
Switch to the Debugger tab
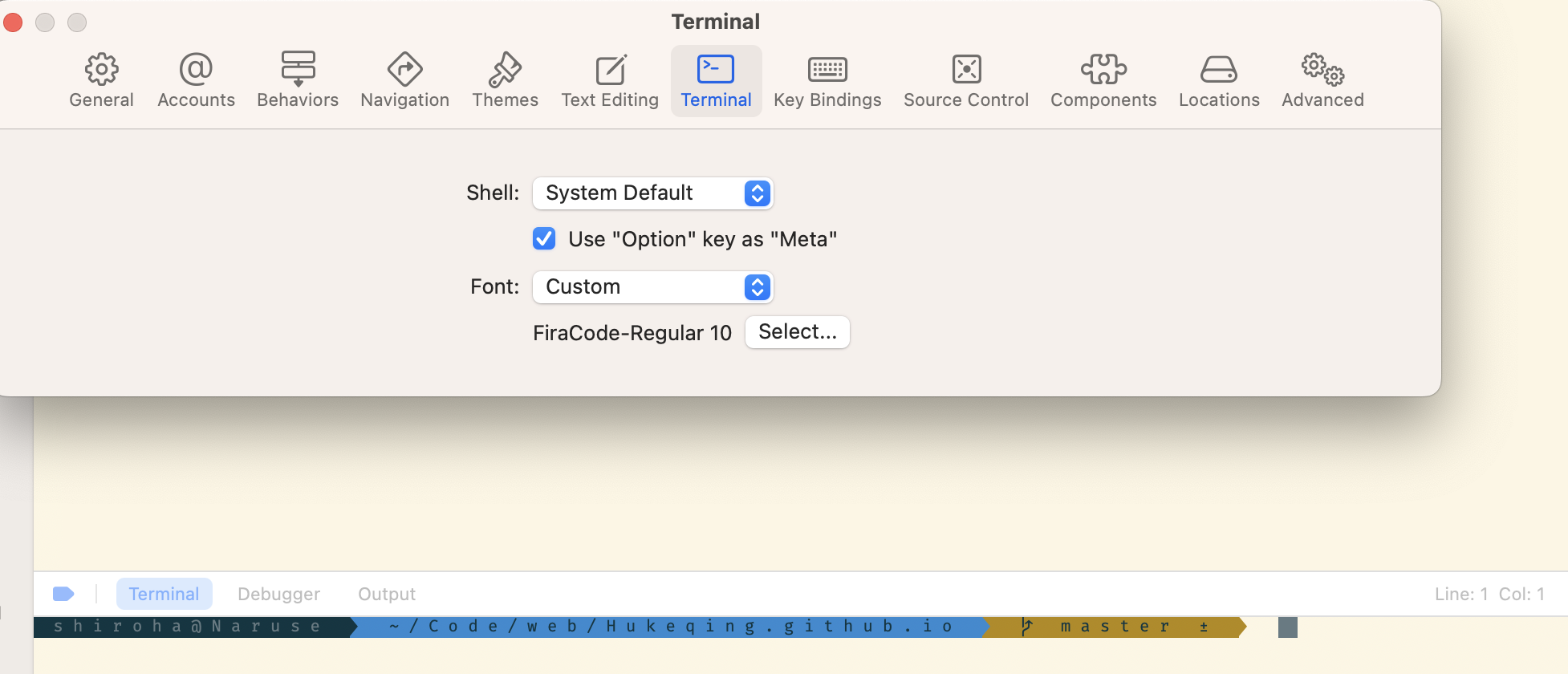[x=278, y=594]
